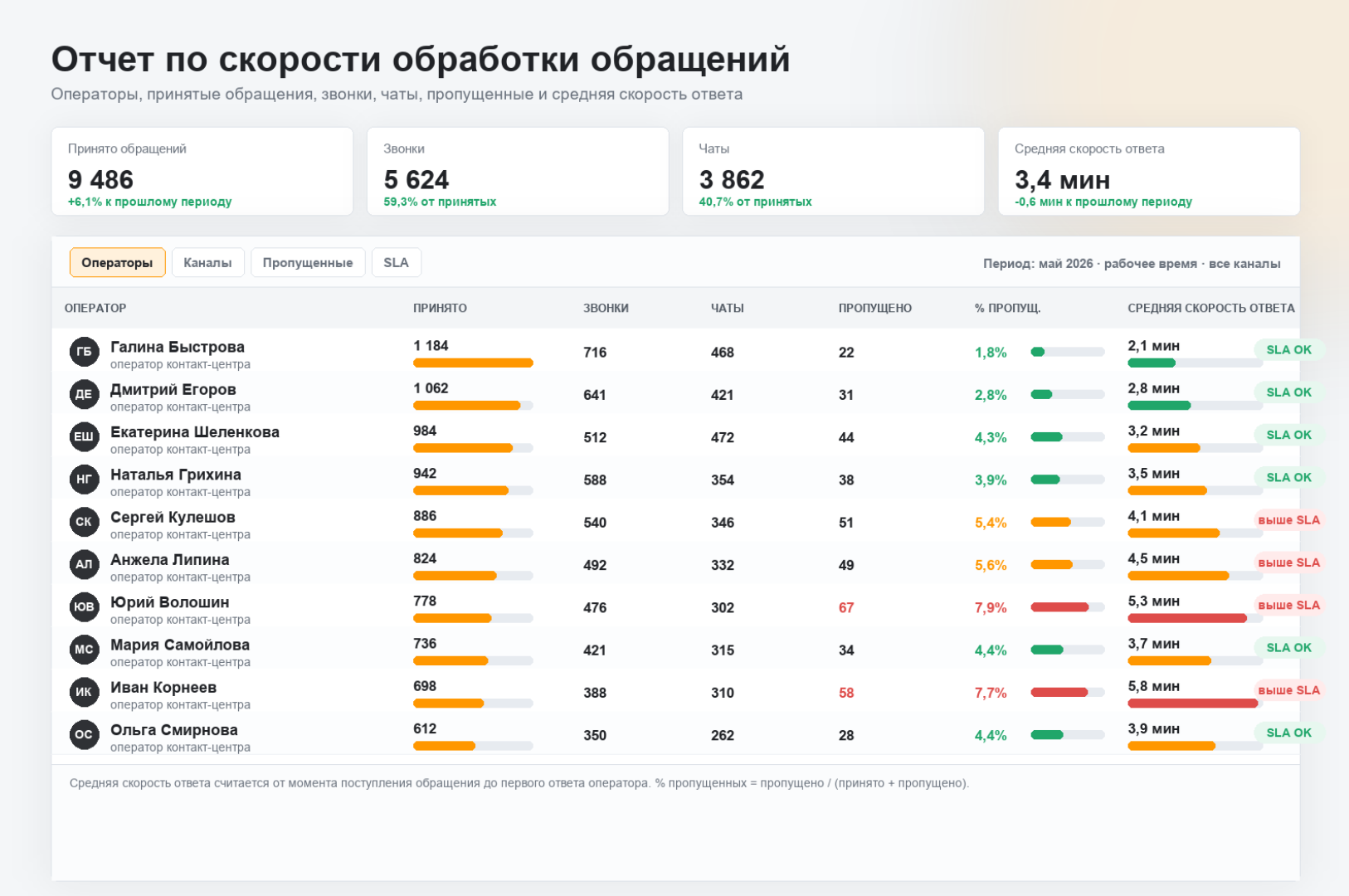This screenshot has height=896, width=1349.
Task: Click the Принято обращений 9 486 card
Action: coord(202,172)
